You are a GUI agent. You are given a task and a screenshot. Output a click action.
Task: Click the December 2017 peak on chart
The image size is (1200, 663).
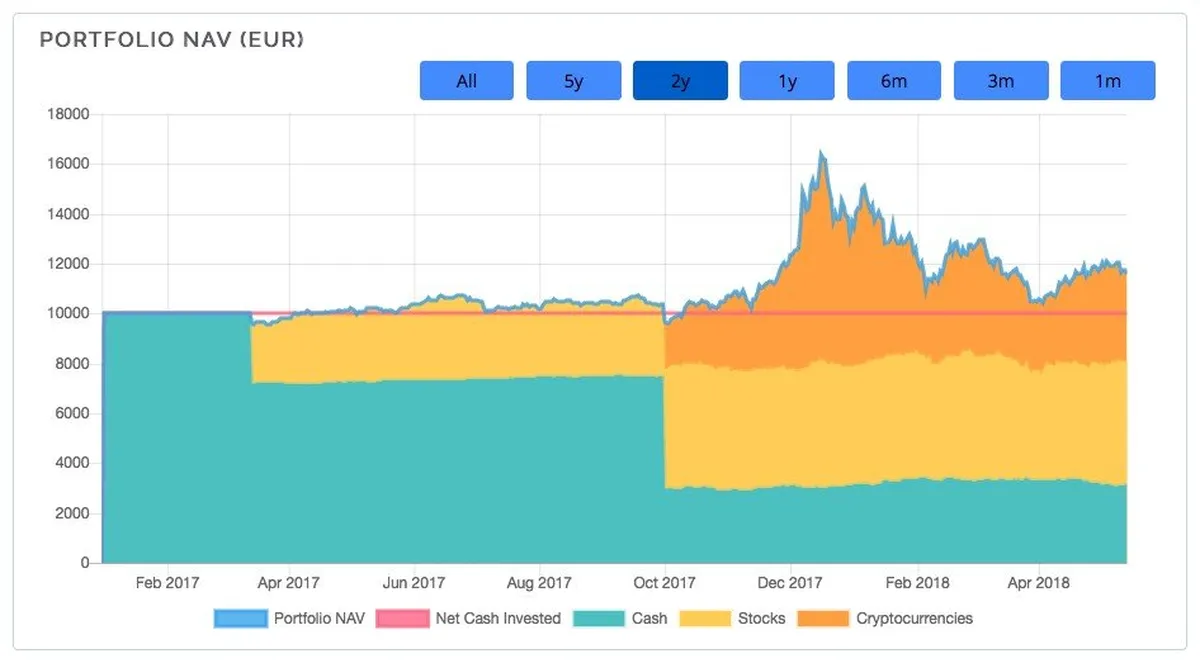click(821, 153)
